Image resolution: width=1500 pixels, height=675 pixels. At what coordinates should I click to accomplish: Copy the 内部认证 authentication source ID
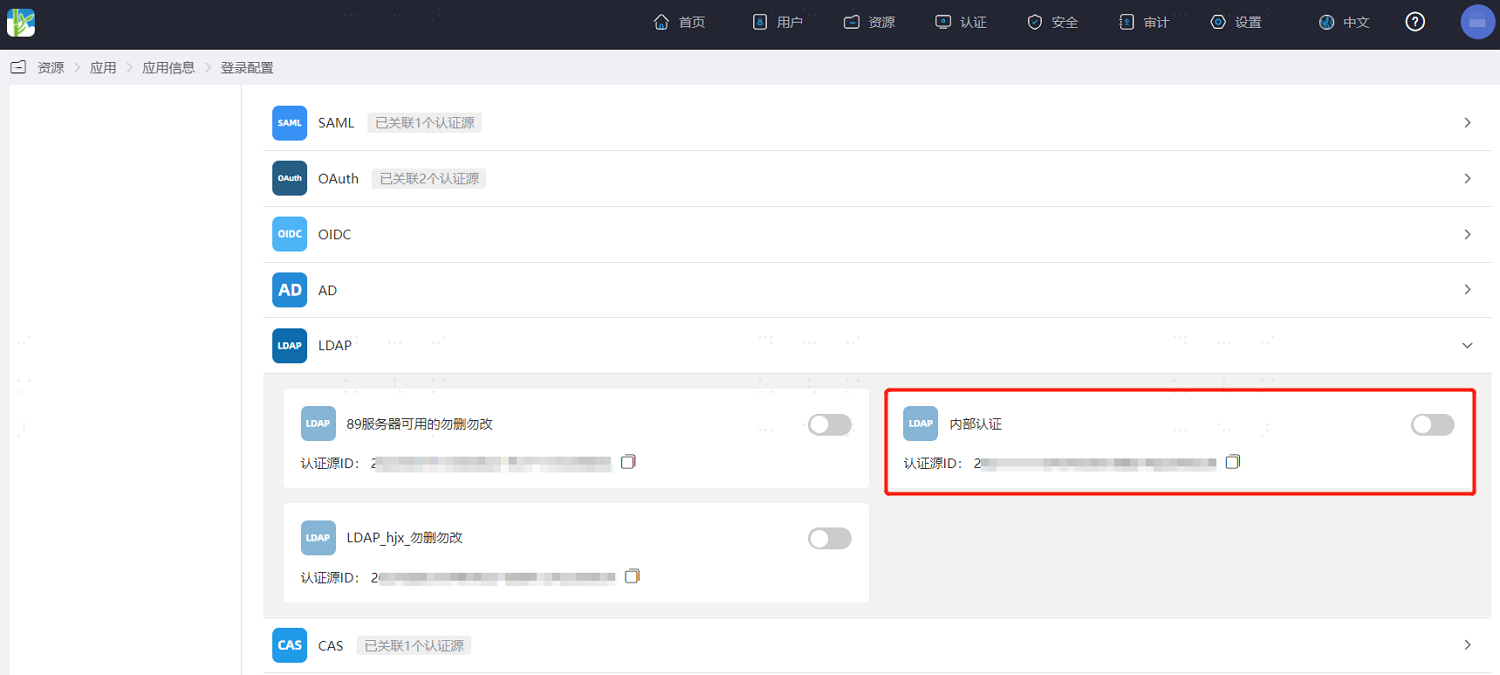[1233, 462]
